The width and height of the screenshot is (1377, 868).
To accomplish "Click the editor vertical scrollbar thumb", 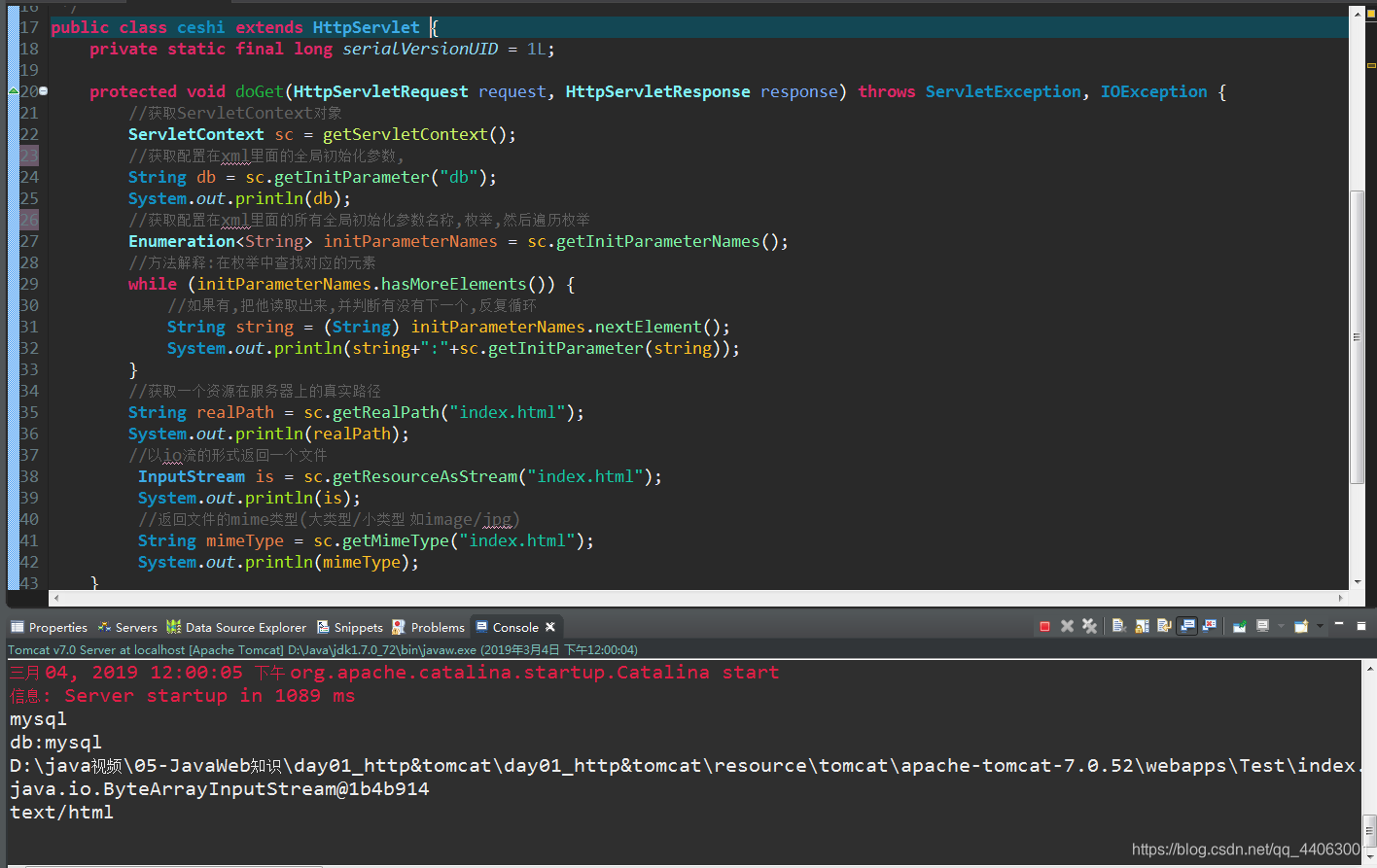I will coord(1357,337).
